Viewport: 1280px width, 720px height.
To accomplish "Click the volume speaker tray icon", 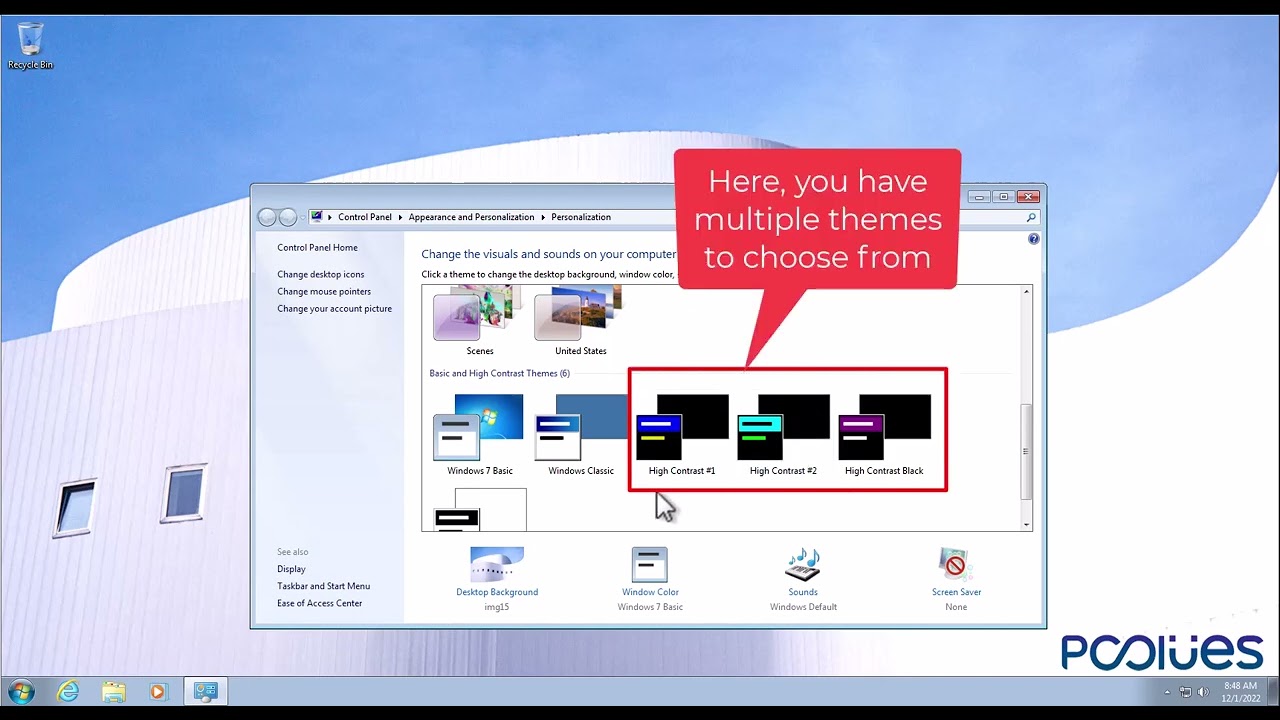I will click(1203, 691).
